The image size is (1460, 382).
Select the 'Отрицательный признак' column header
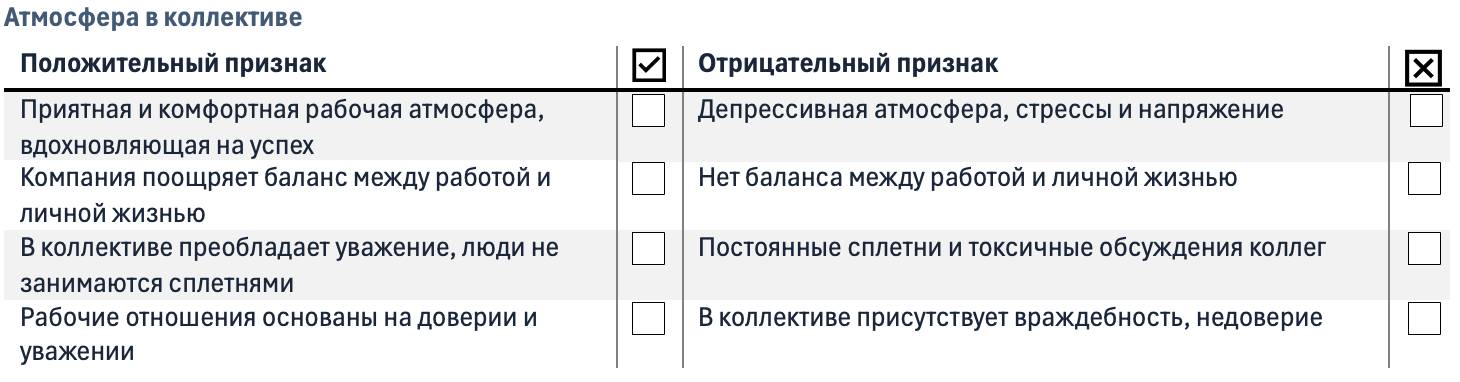click(x=848, y=64)
